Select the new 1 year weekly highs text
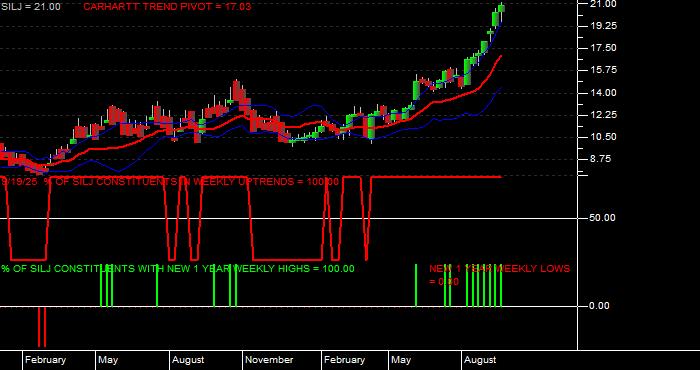 coord(178,269)
